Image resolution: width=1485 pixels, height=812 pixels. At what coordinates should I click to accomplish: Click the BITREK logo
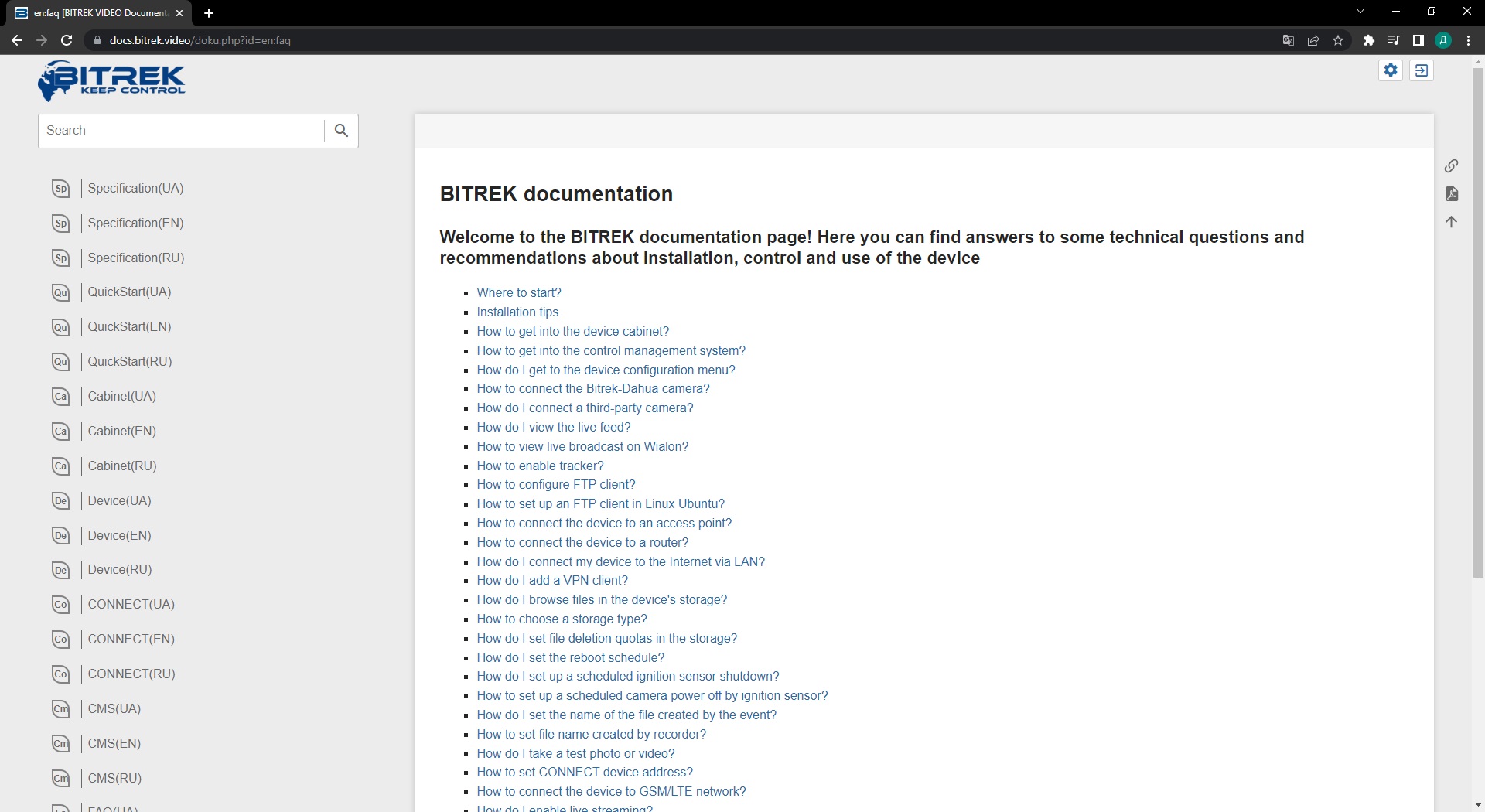pos(112,80)
